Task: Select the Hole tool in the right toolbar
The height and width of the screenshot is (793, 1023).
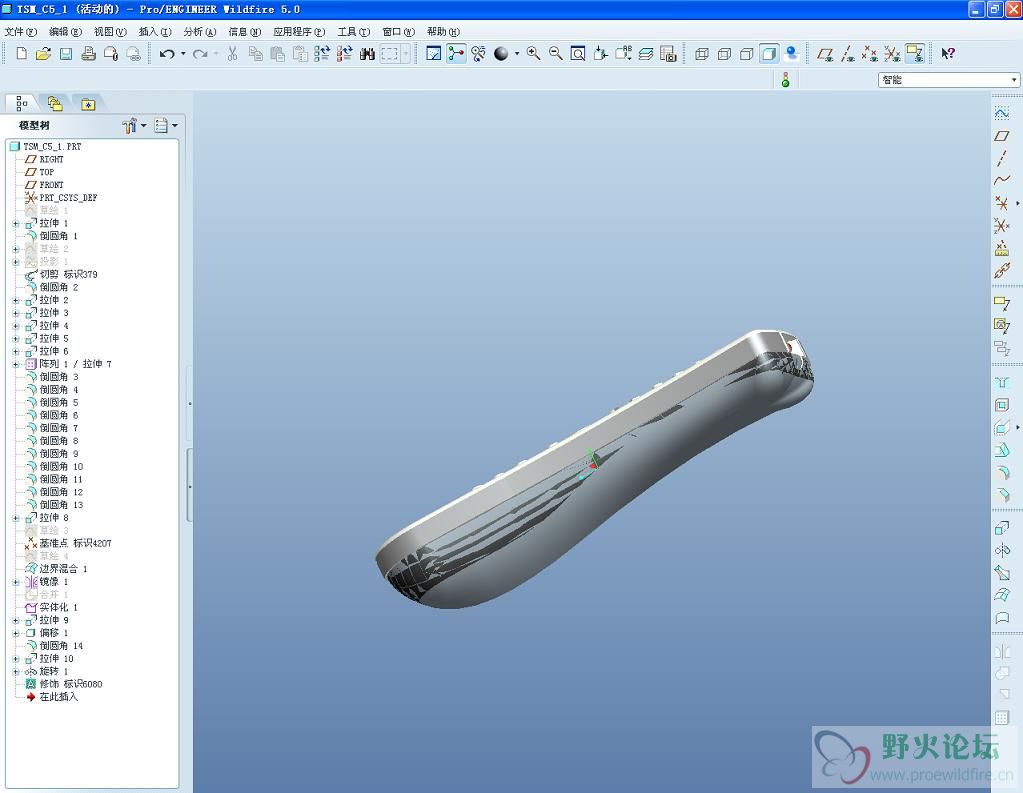Action: tap(1002, 383)
